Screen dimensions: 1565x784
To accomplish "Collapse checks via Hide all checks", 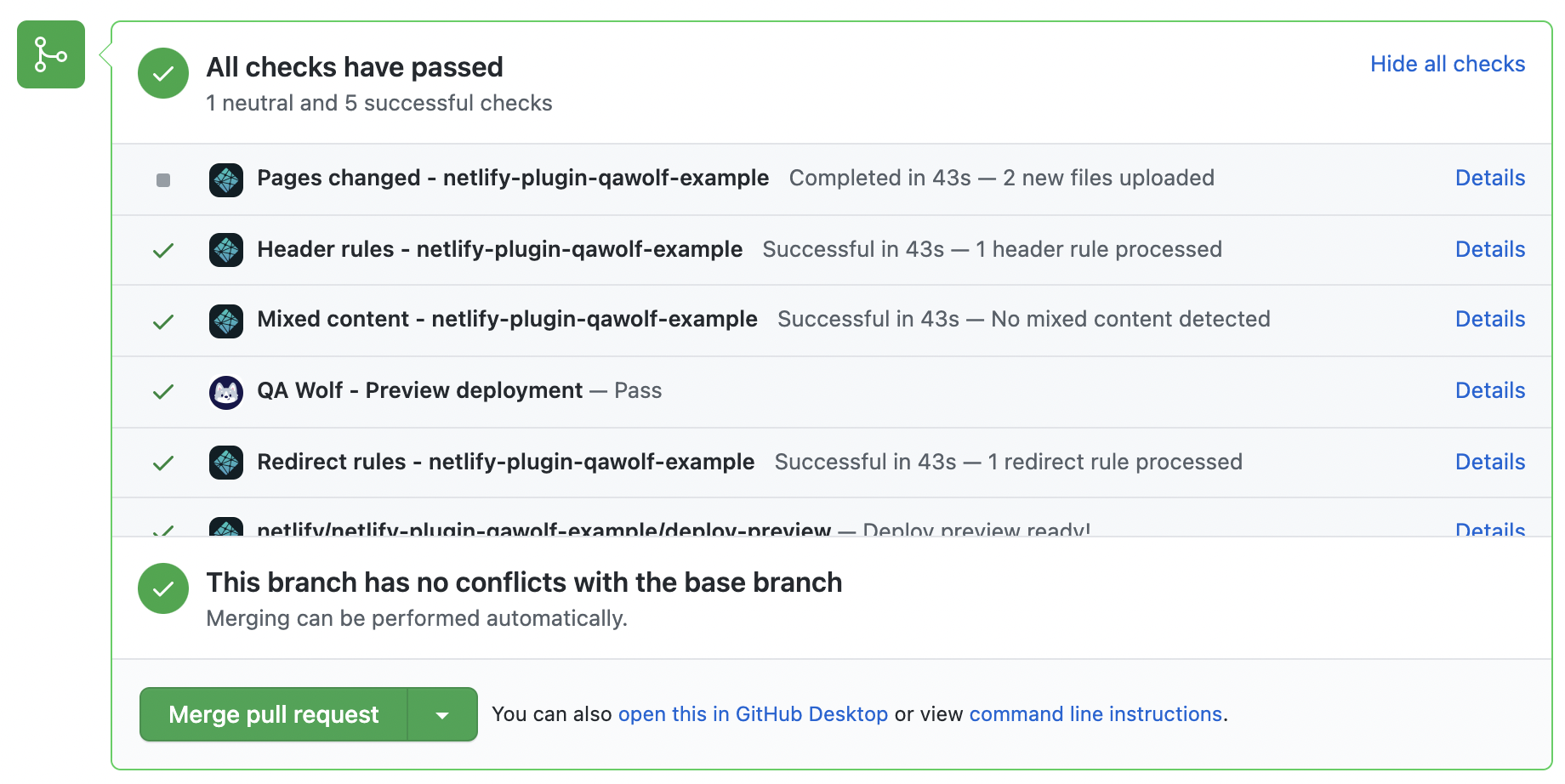I will coord(1447,63).
